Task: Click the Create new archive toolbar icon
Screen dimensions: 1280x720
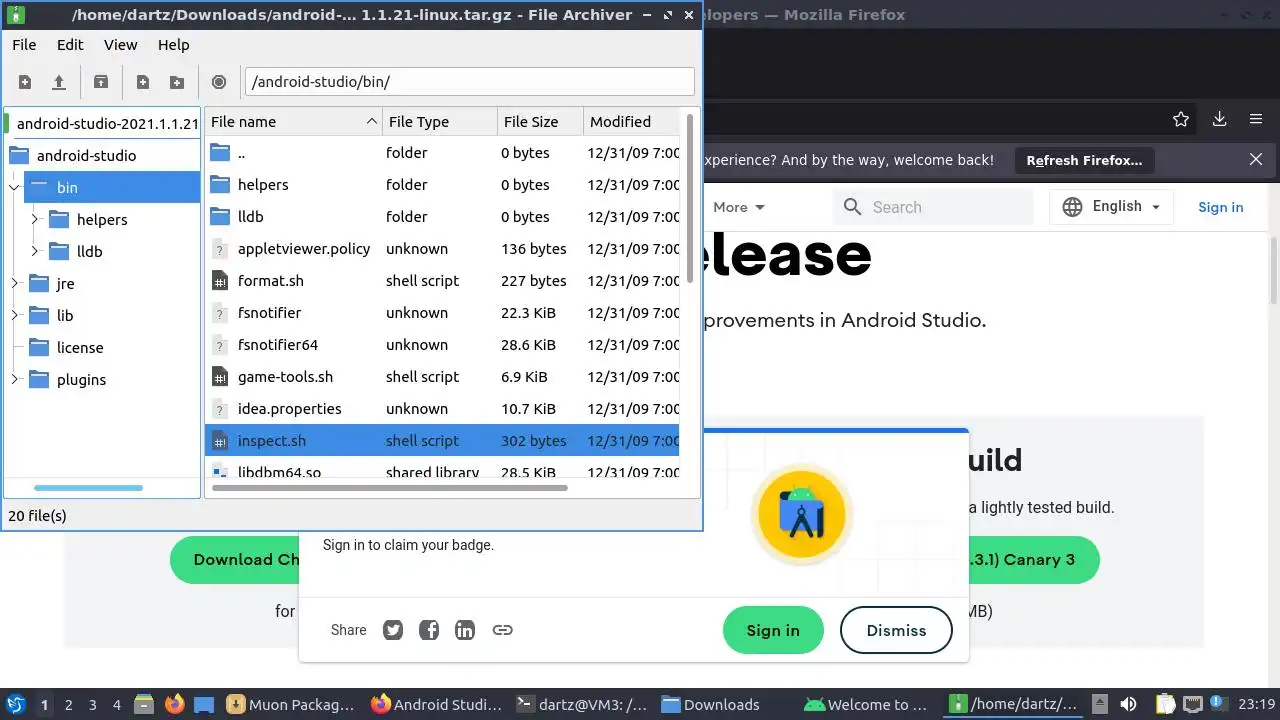Action: coord(25,82)
